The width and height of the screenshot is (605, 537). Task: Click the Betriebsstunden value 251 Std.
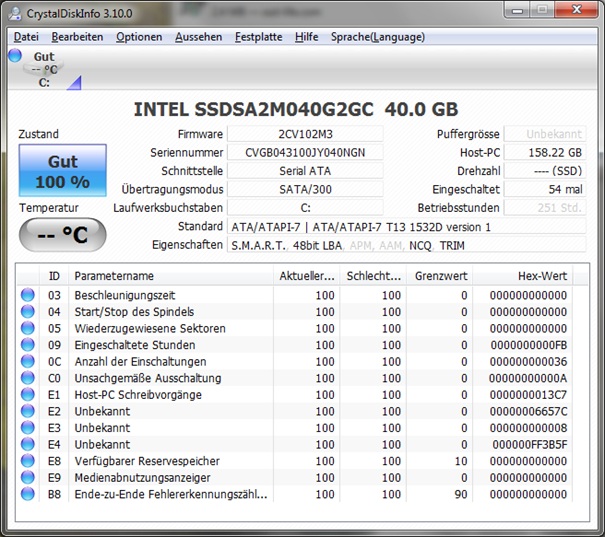[545, 208]
